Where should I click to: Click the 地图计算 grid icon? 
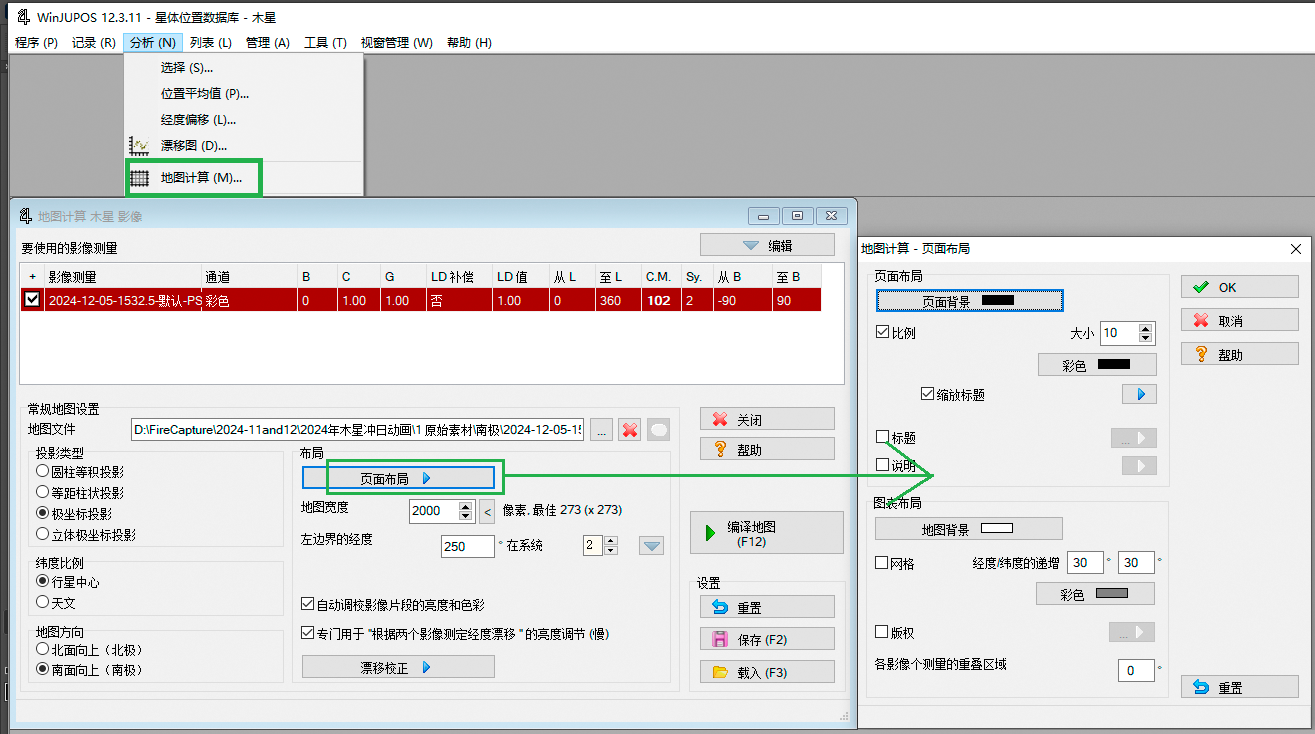tap(140, 179)
